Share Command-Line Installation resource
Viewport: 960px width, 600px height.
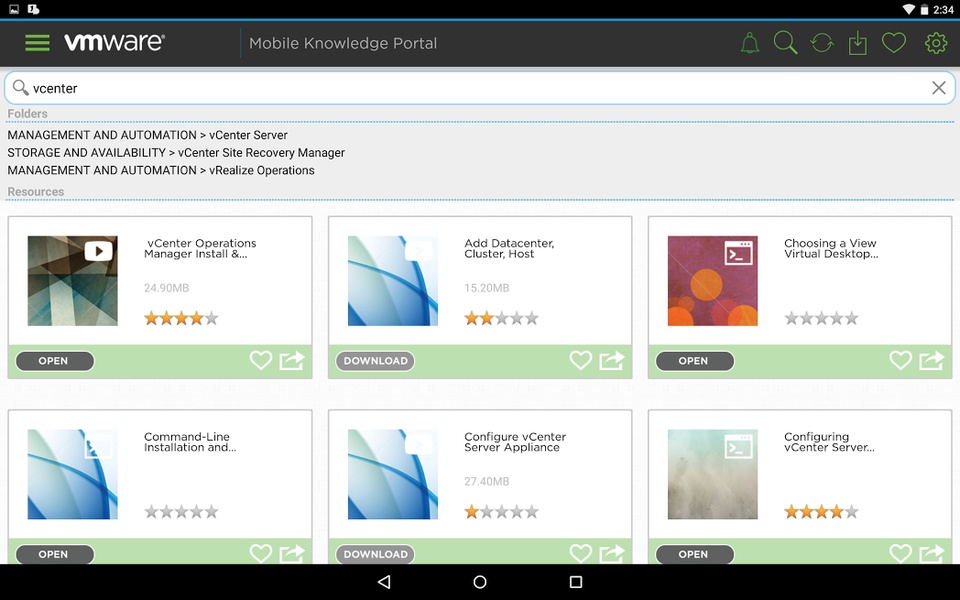pos(292,553)
